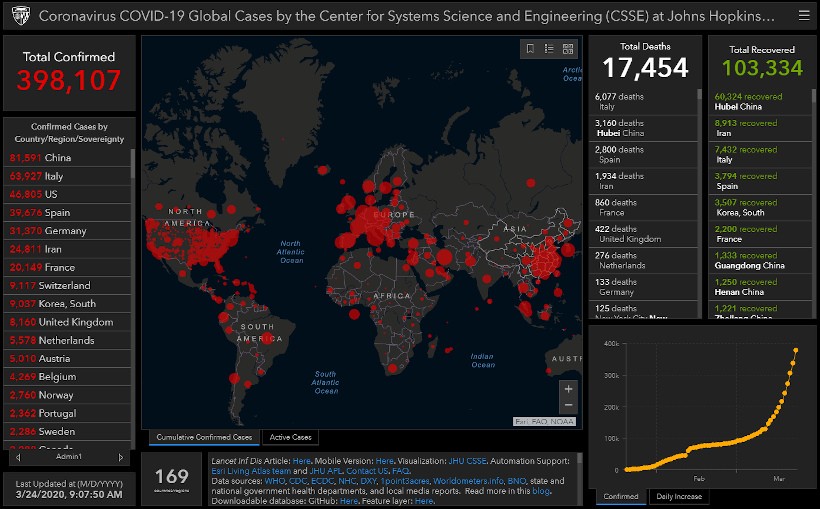Click the 8,913 recovered Iran entry
The height and width of the screenshot is (509, 820).
(760, 128)
